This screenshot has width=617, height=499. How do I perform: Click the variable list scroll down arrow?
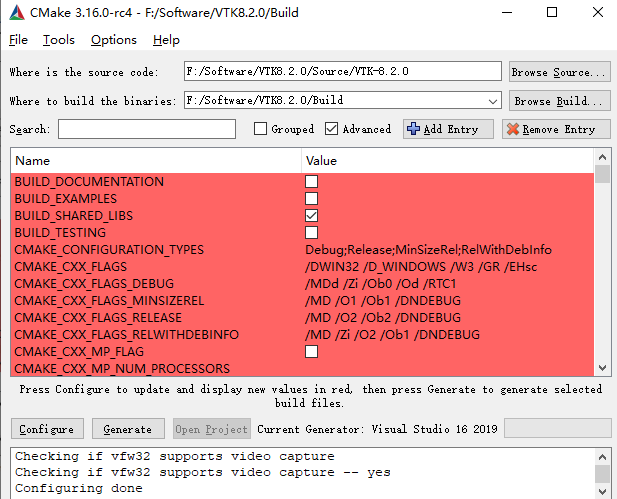click(602, 368)
